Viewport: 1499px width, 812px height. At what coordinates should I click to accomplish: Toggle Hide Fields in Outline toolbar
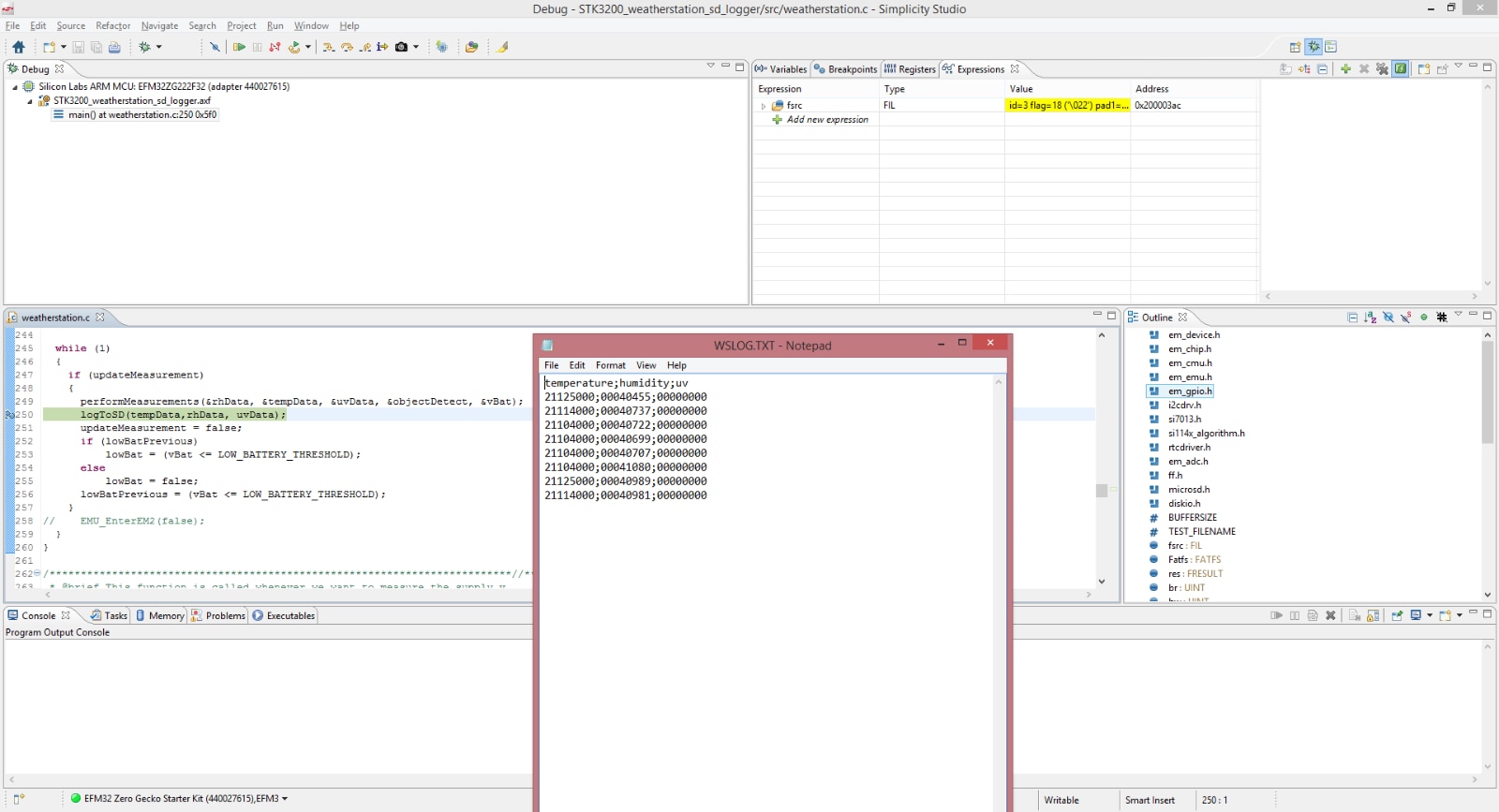point(1388,317)
